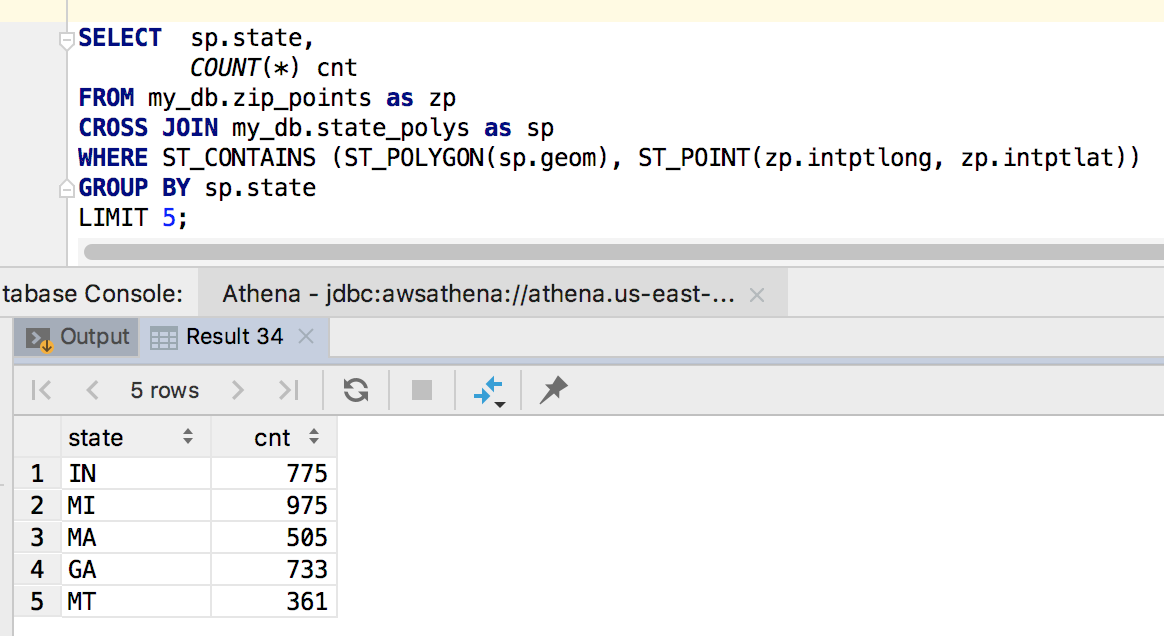
Task: Select the cell containing MA
Action: point(136,537)
